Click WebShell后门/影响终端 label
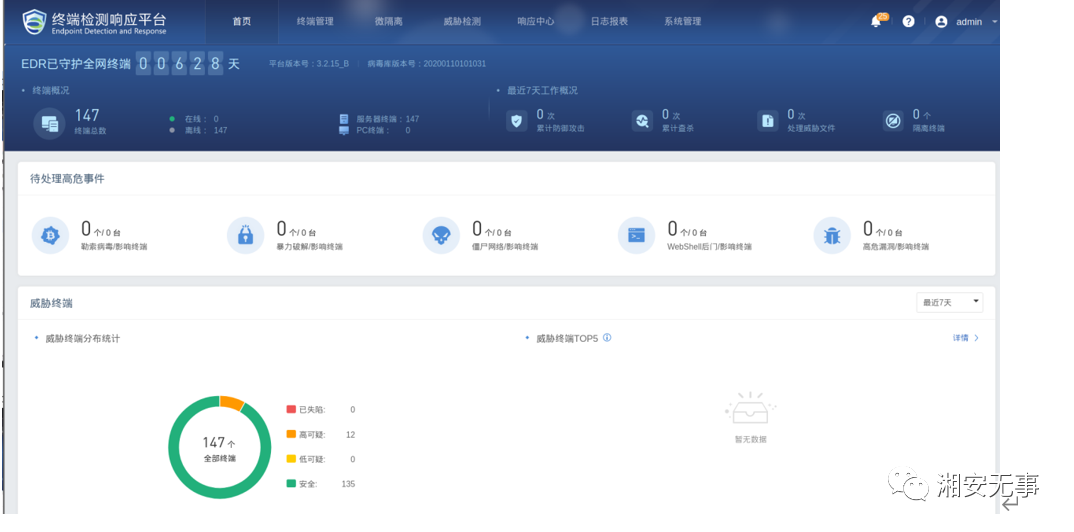Image resolution: width=1074 pixels, height=532 pixels. [x=709, y=246]
